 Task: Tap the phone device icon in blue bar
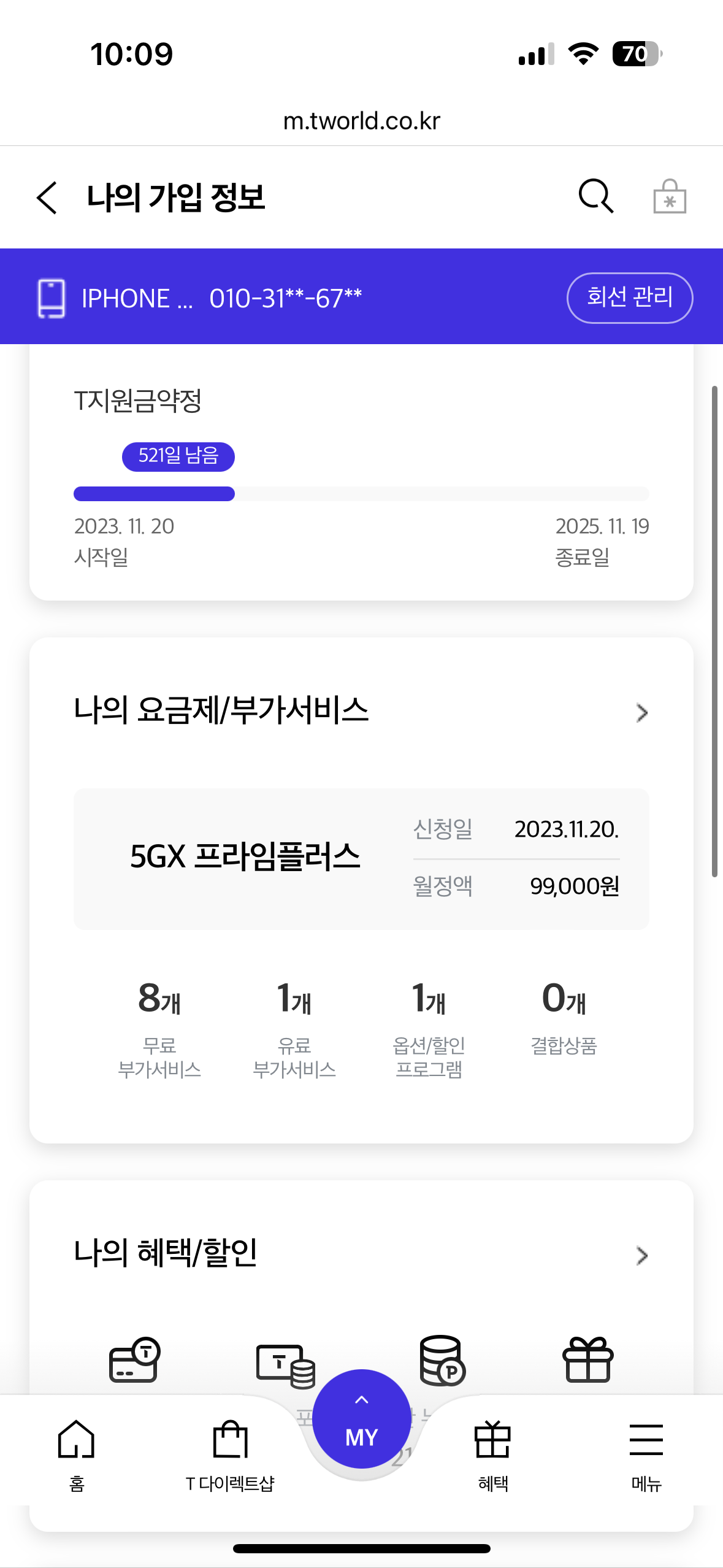pos(52,298)
